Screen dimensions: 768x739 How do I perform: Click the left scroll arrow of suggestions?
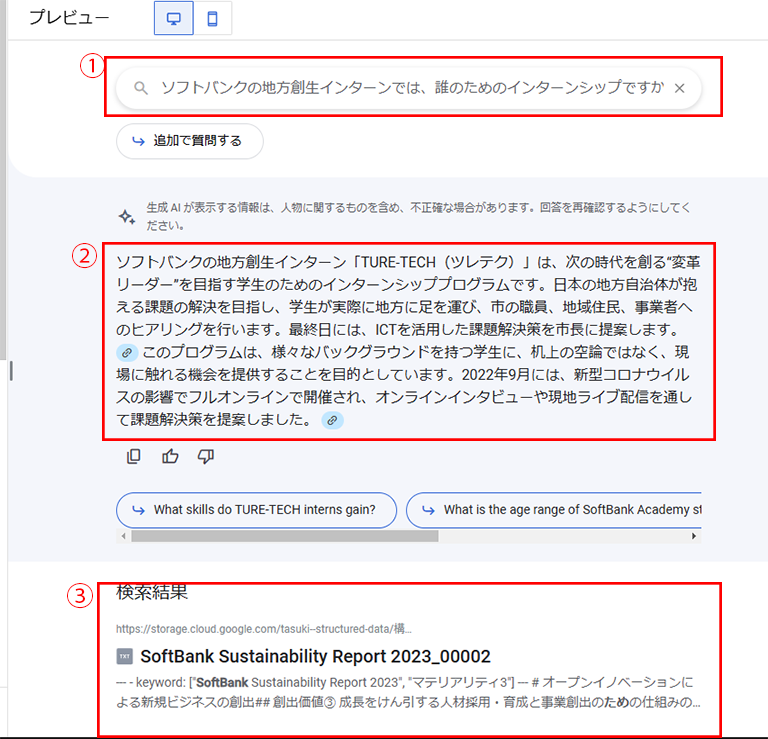point(123,536)
